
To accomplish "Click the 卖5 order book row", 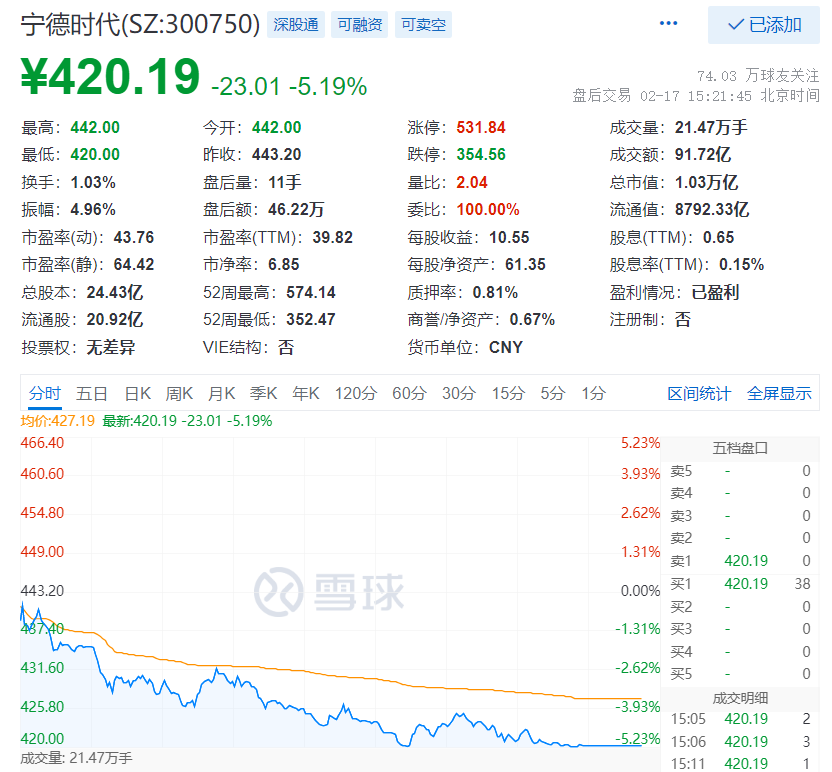I will coord(740,471).
